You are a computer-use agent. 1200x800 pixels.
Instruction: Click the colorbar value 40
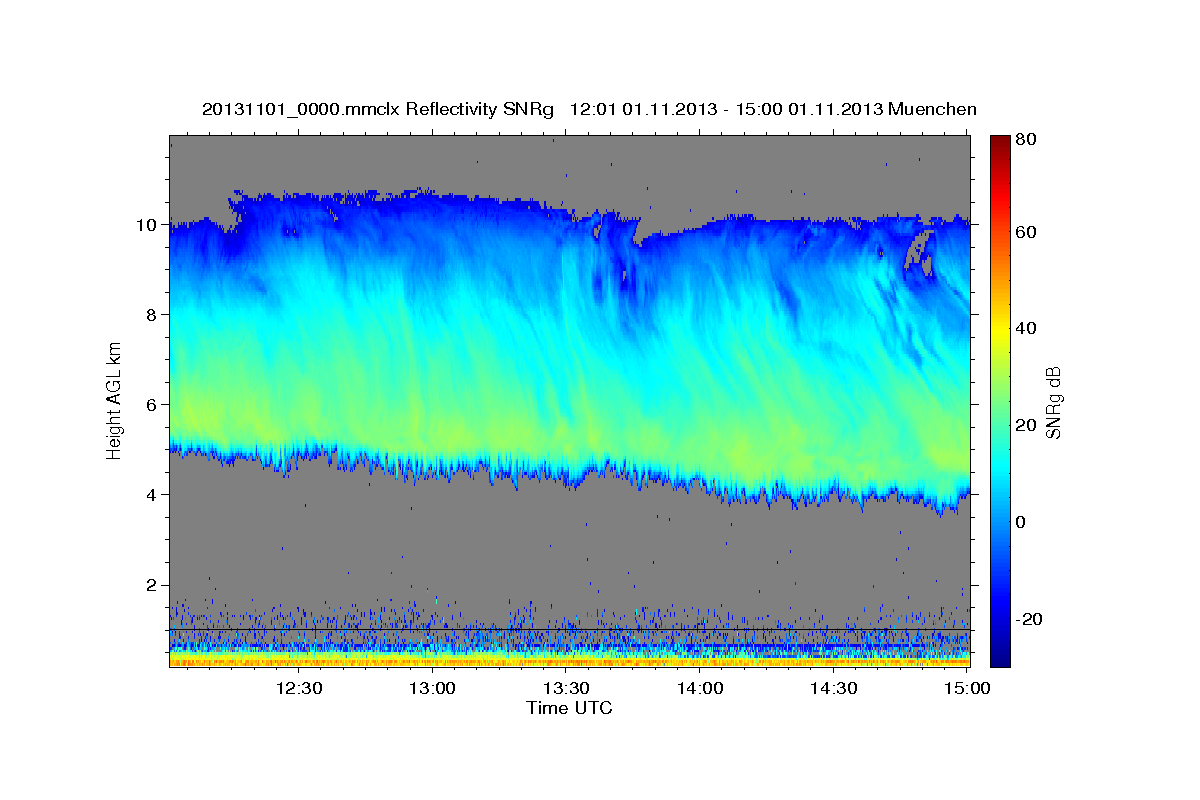[x=1025, y=328]
